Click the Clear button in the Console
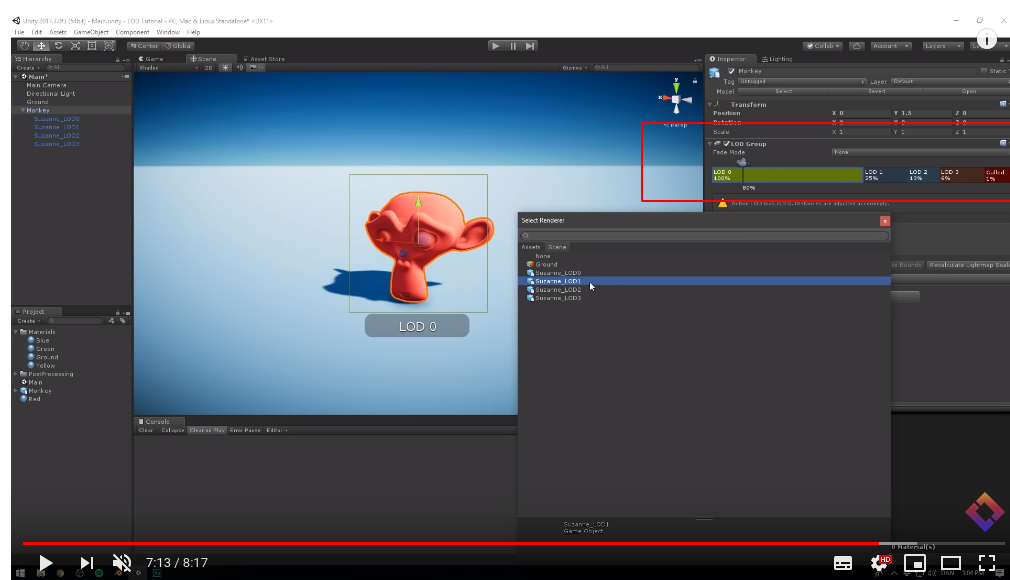Viewport: 1010px width, 580px height. click(x=147, y=430)
